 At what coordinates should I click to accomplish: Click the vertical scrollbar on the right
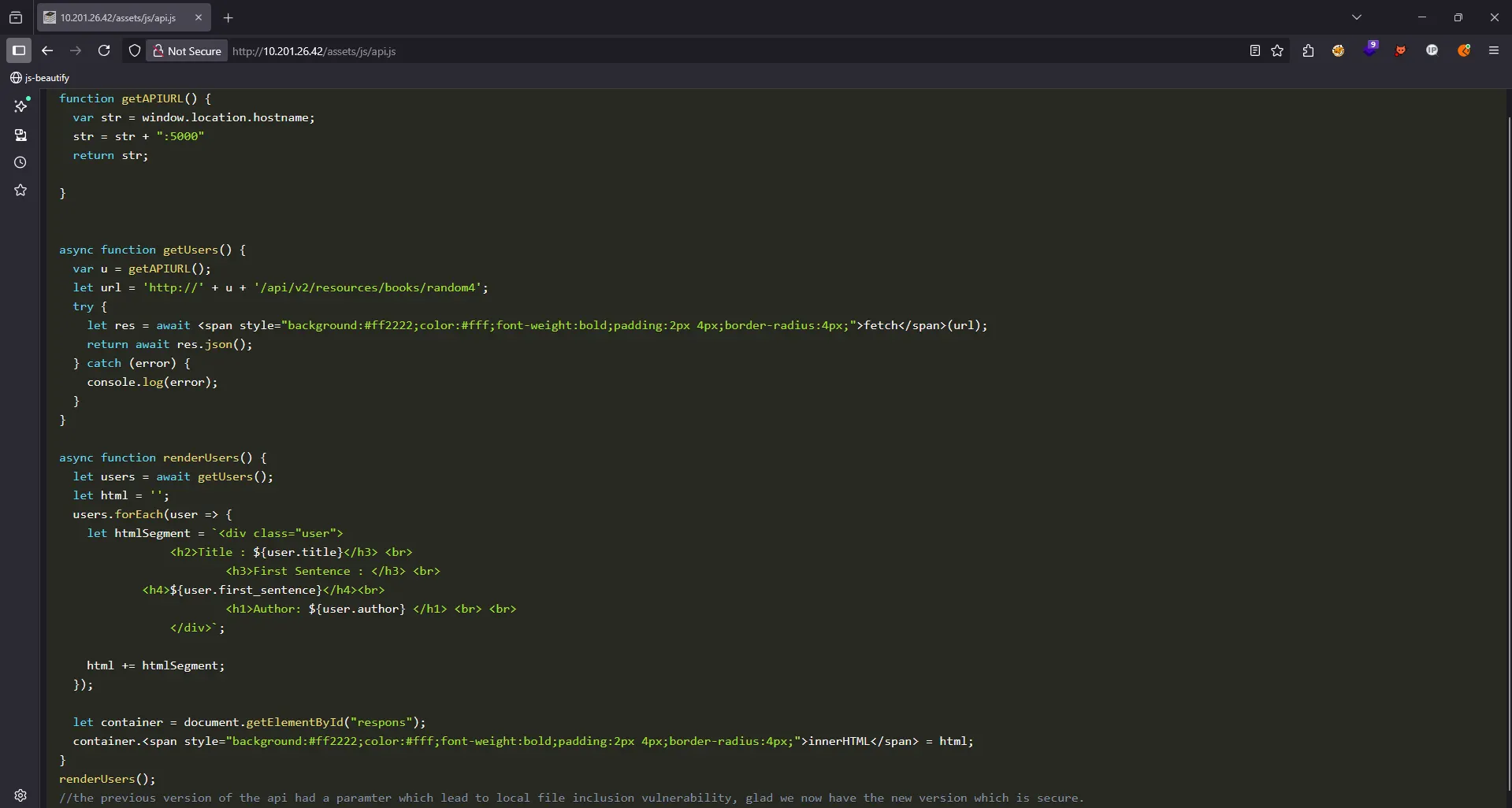[x=1506, y=394]
